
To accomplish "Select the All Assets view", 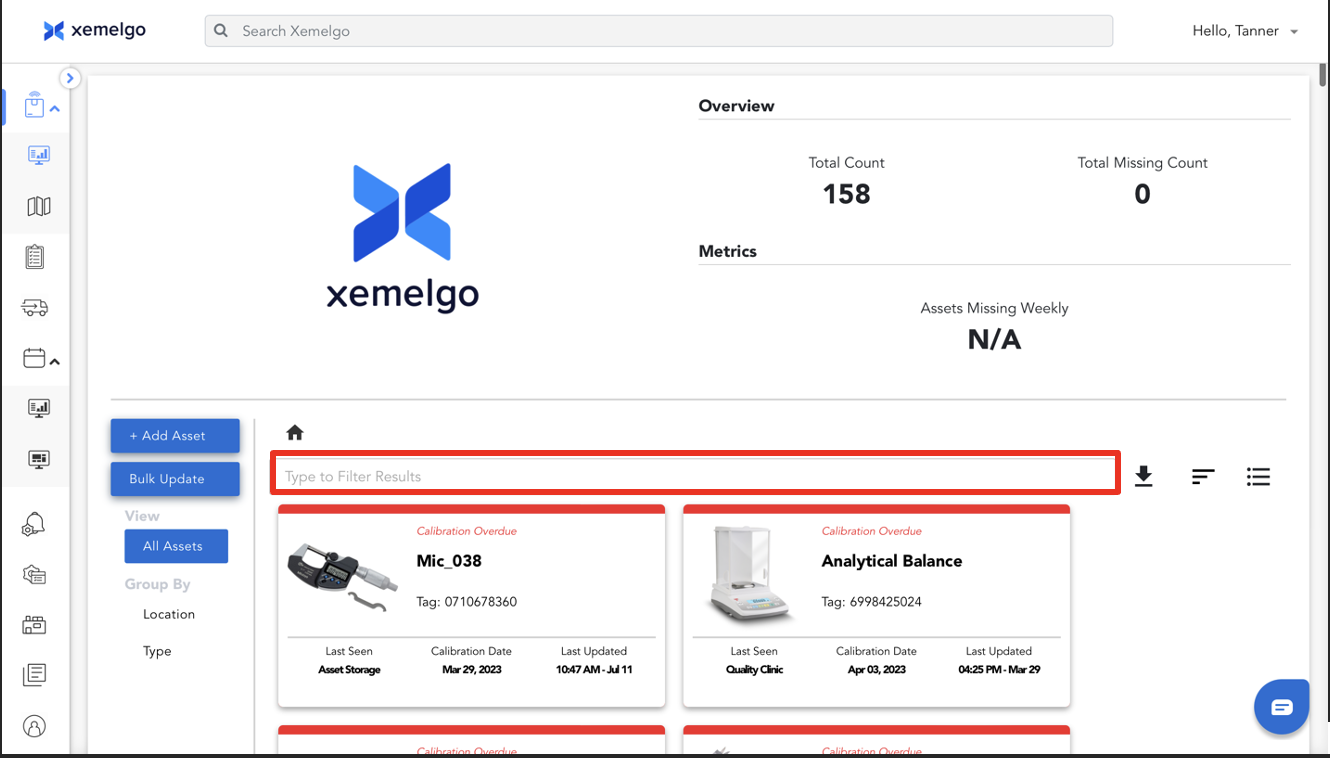I will point(176,546).
